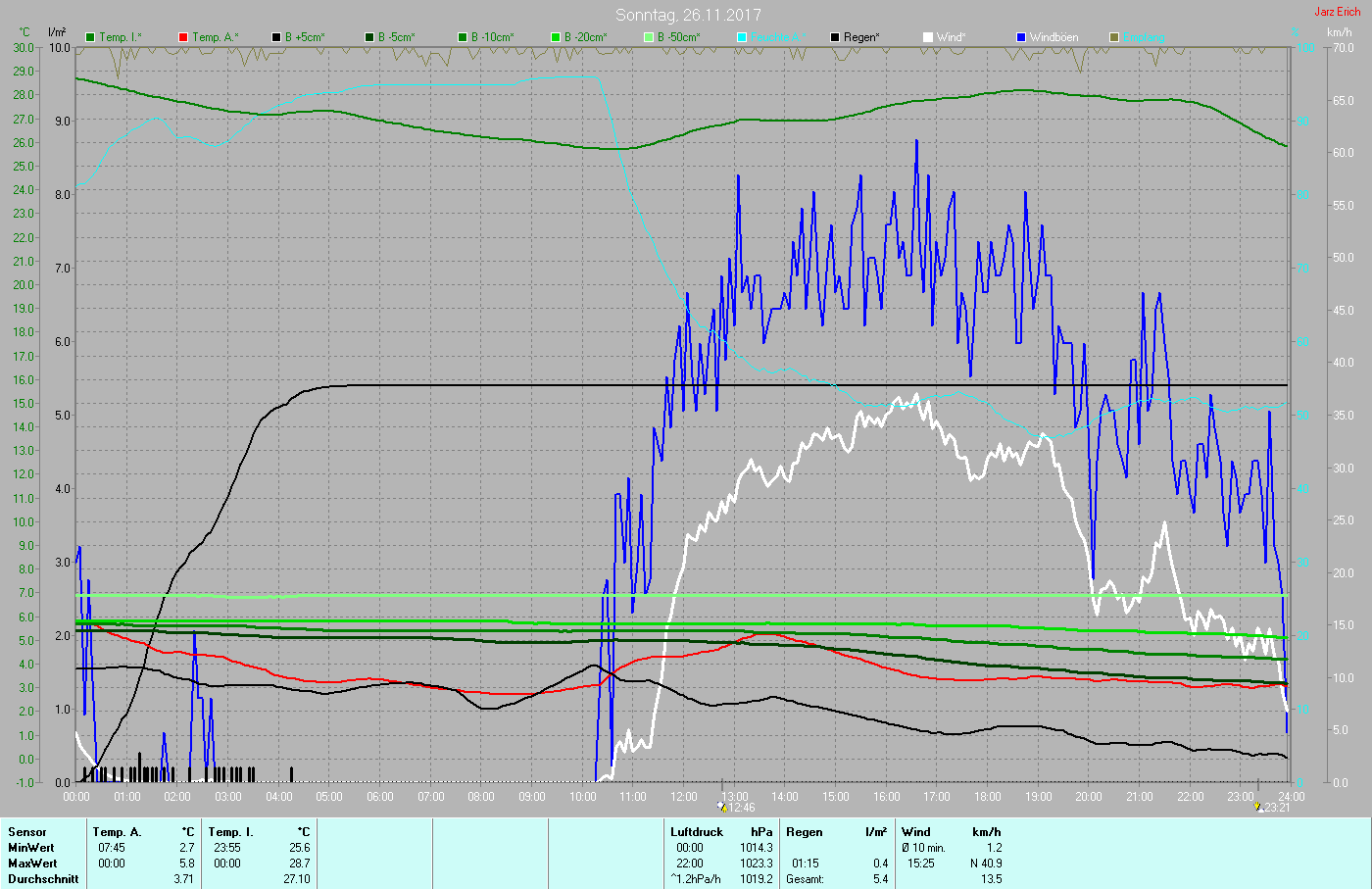
Task: Click the marker icon at 12:46
Action: (x=722, y=808)
